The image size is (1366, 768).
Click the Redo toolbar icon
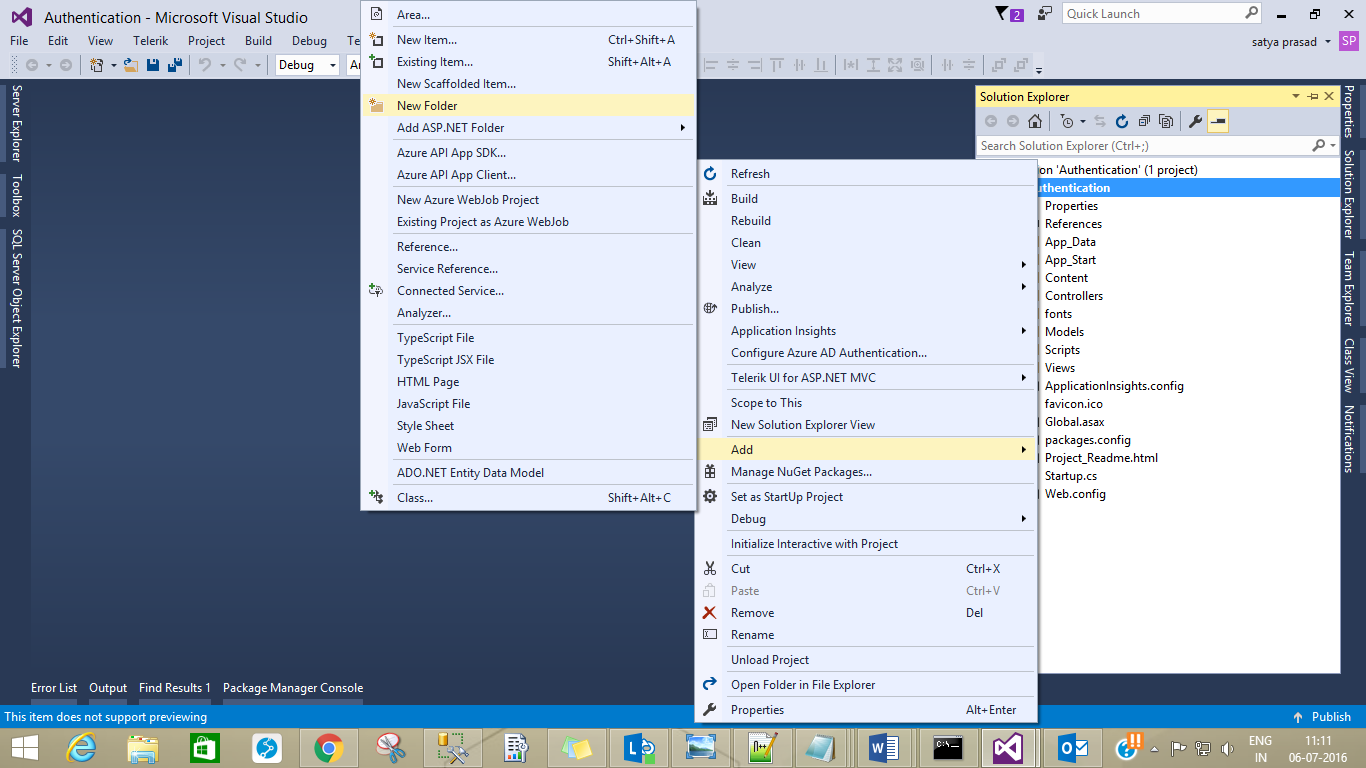239,65
